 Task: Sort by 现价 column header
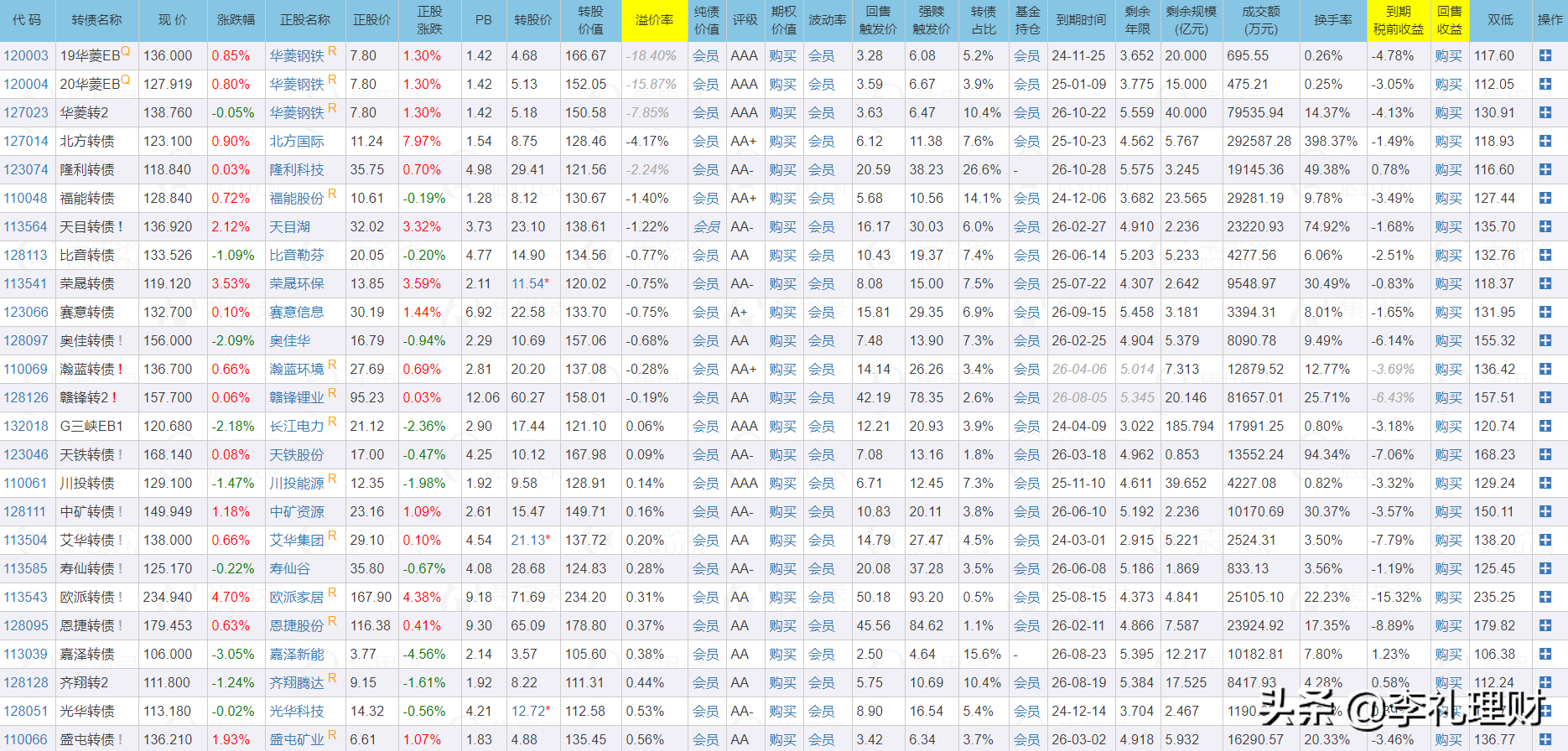tap(173, 20)
